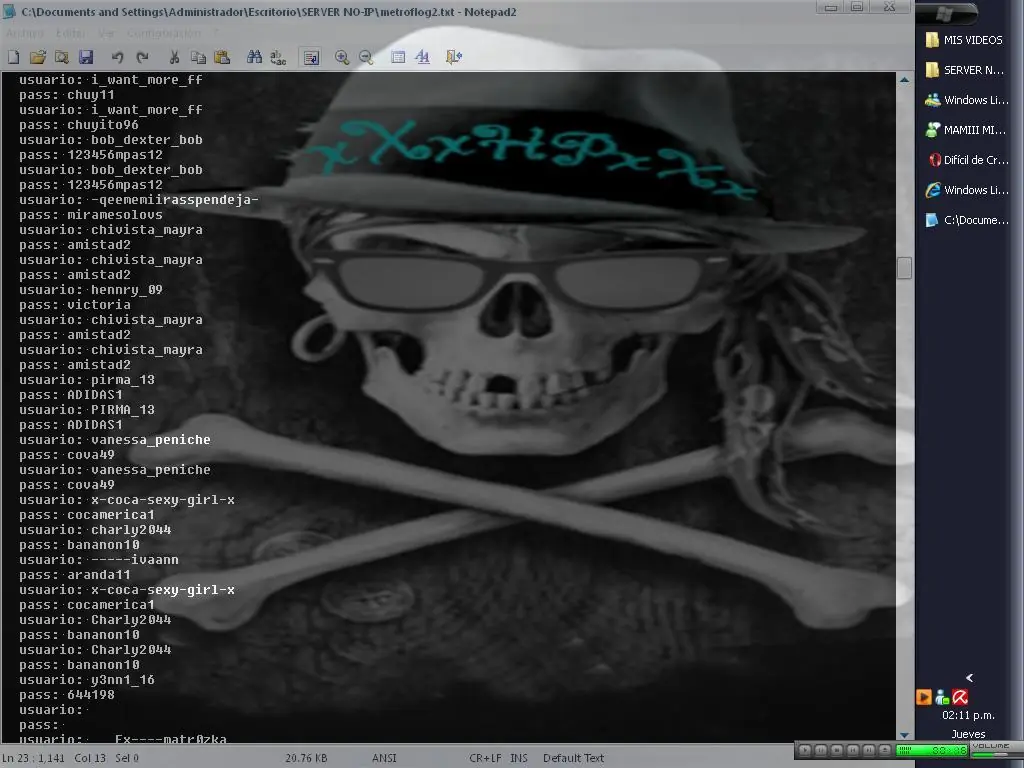Open the Configuración menu
The width and height of the screenshot is (1024, 768).
point(163,33)
